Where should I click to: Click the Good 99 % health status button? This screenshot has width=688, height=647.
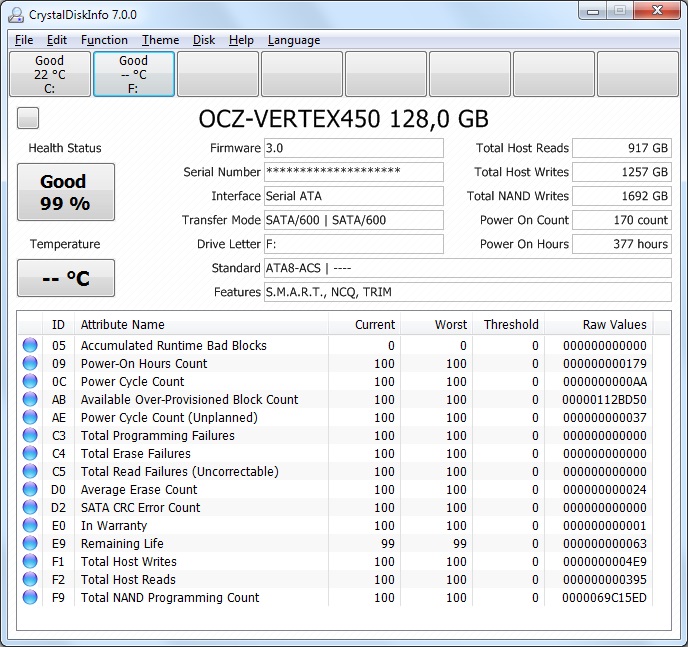click(66, 192)
